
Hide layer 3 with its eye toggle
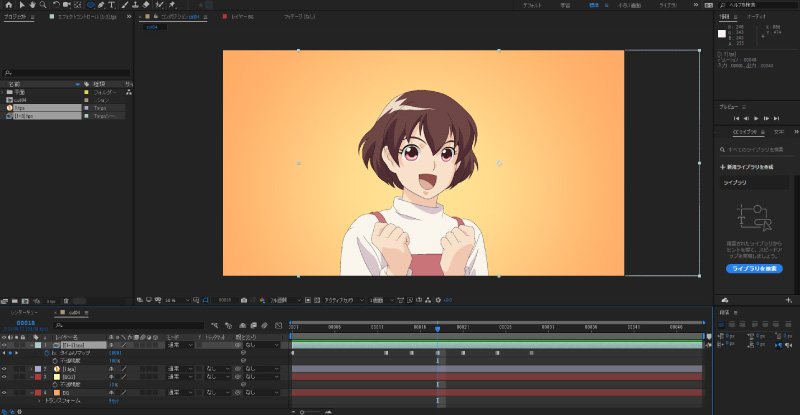point(4,377)
